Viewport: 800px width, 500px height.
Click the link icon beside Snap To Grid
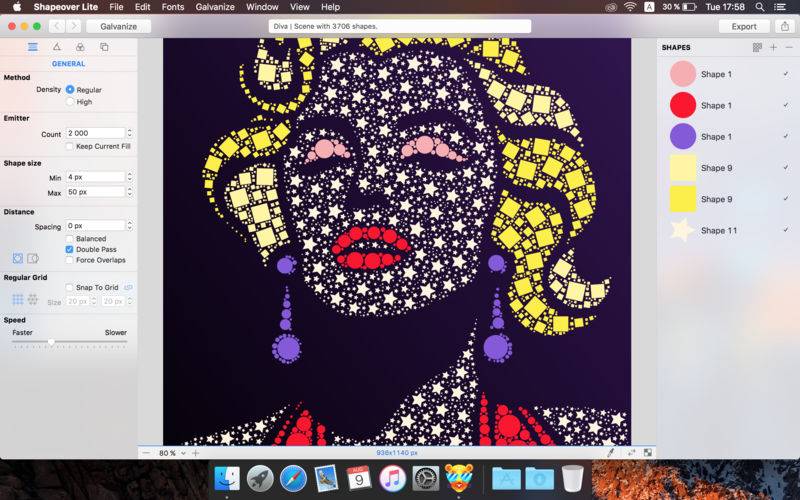[129, 288]
